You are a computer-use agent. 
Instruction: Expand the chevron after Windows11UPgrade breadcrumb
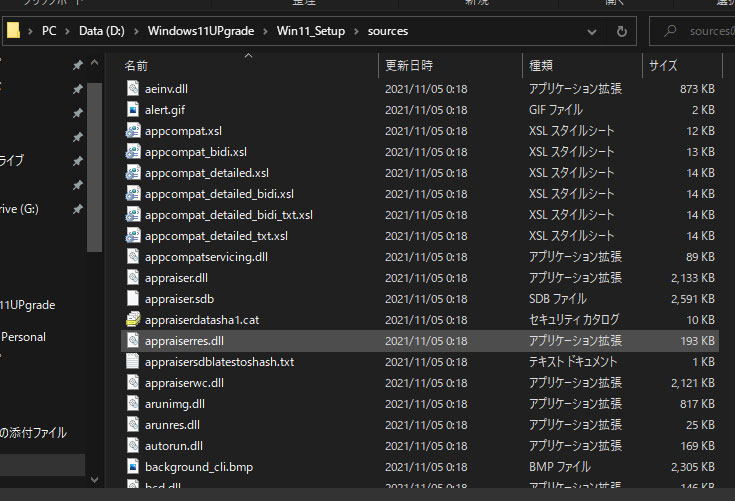265,31
